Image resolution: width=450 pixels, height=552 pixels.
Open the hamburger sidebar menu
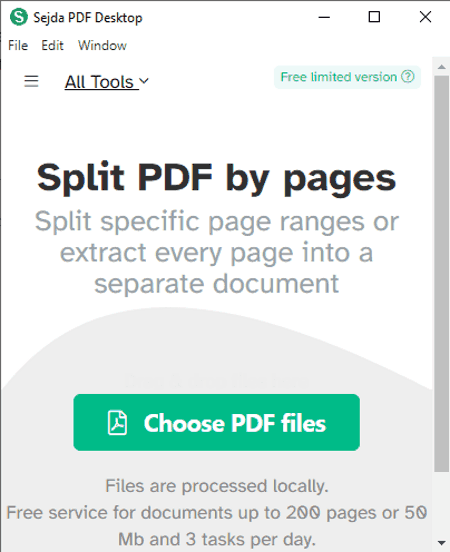point(31,81)
